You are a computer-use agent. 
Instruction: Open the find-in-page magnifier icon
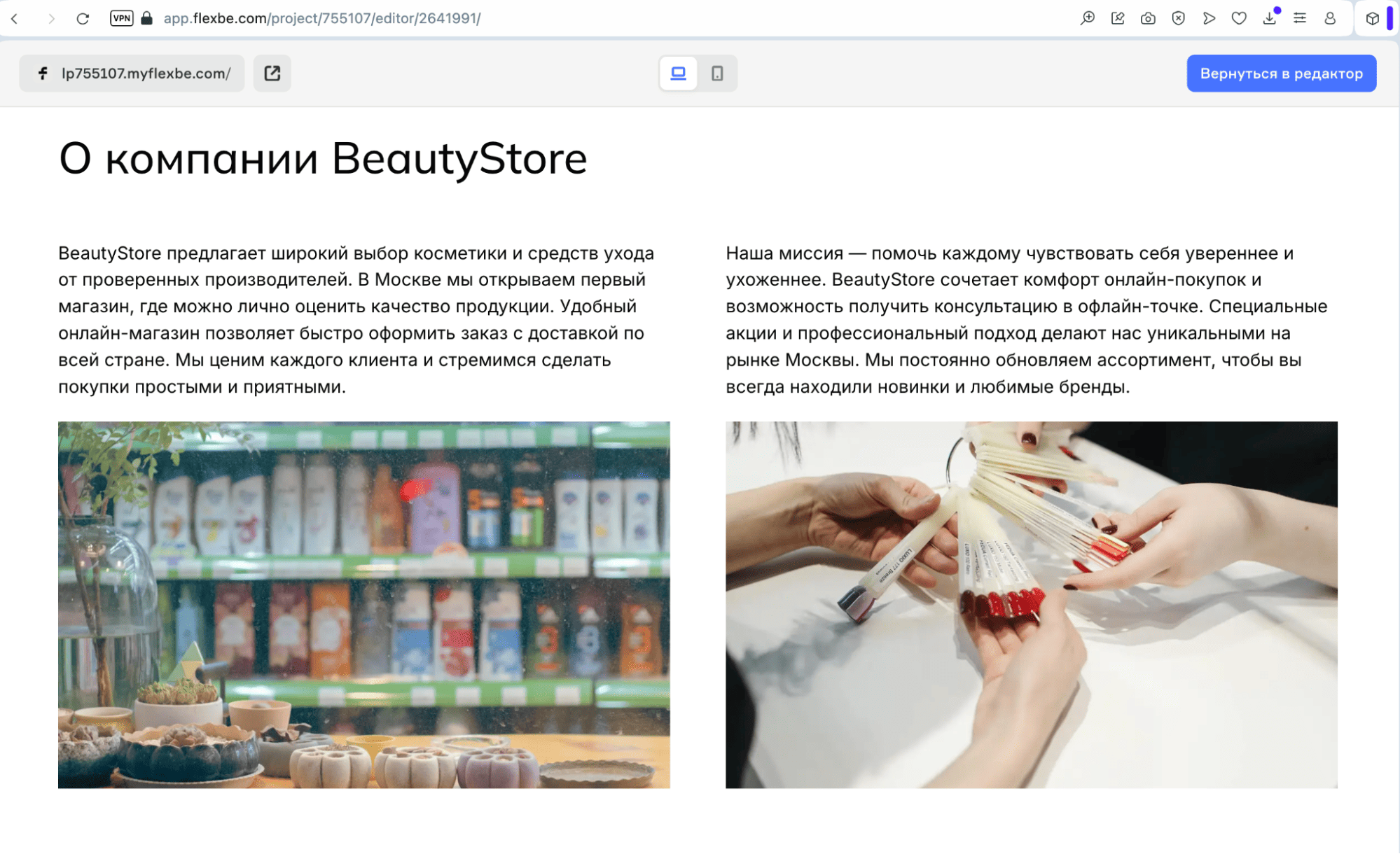point(1087,18)
